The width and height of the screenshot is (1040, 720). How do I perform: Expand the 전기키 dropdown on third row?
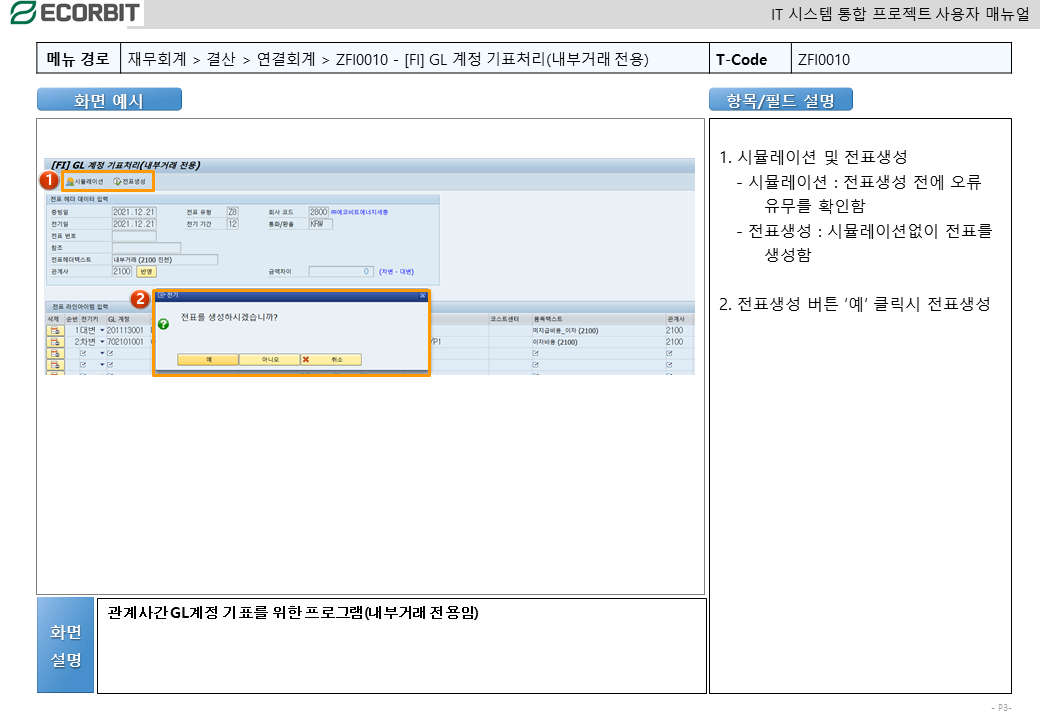pyautogui.click(x=102, y=353)
